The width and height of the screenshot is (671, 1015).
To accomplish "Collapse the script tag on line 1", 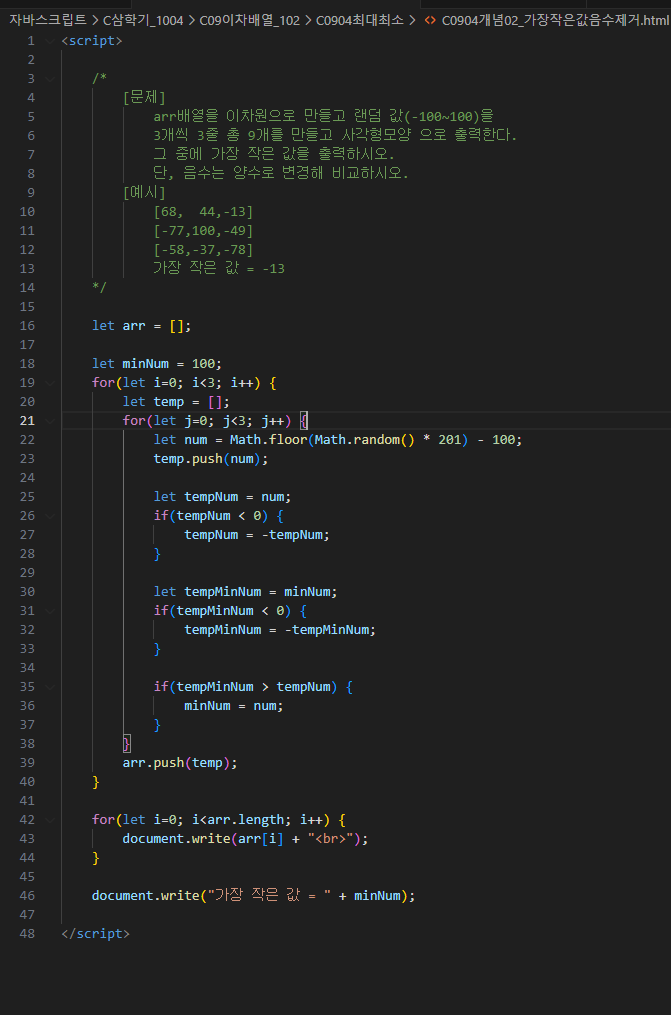I will click(50, 41).
